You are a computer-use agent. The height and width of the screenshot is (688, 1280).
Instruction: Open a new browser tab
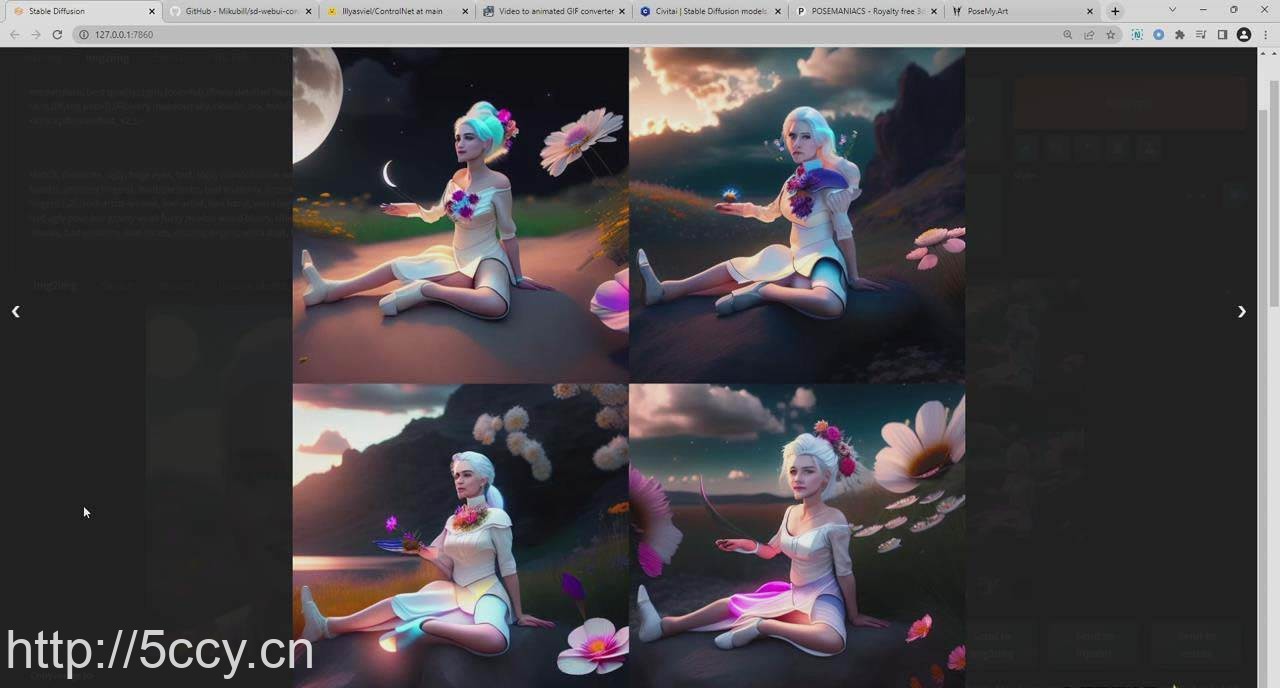tap(1115, 11)
